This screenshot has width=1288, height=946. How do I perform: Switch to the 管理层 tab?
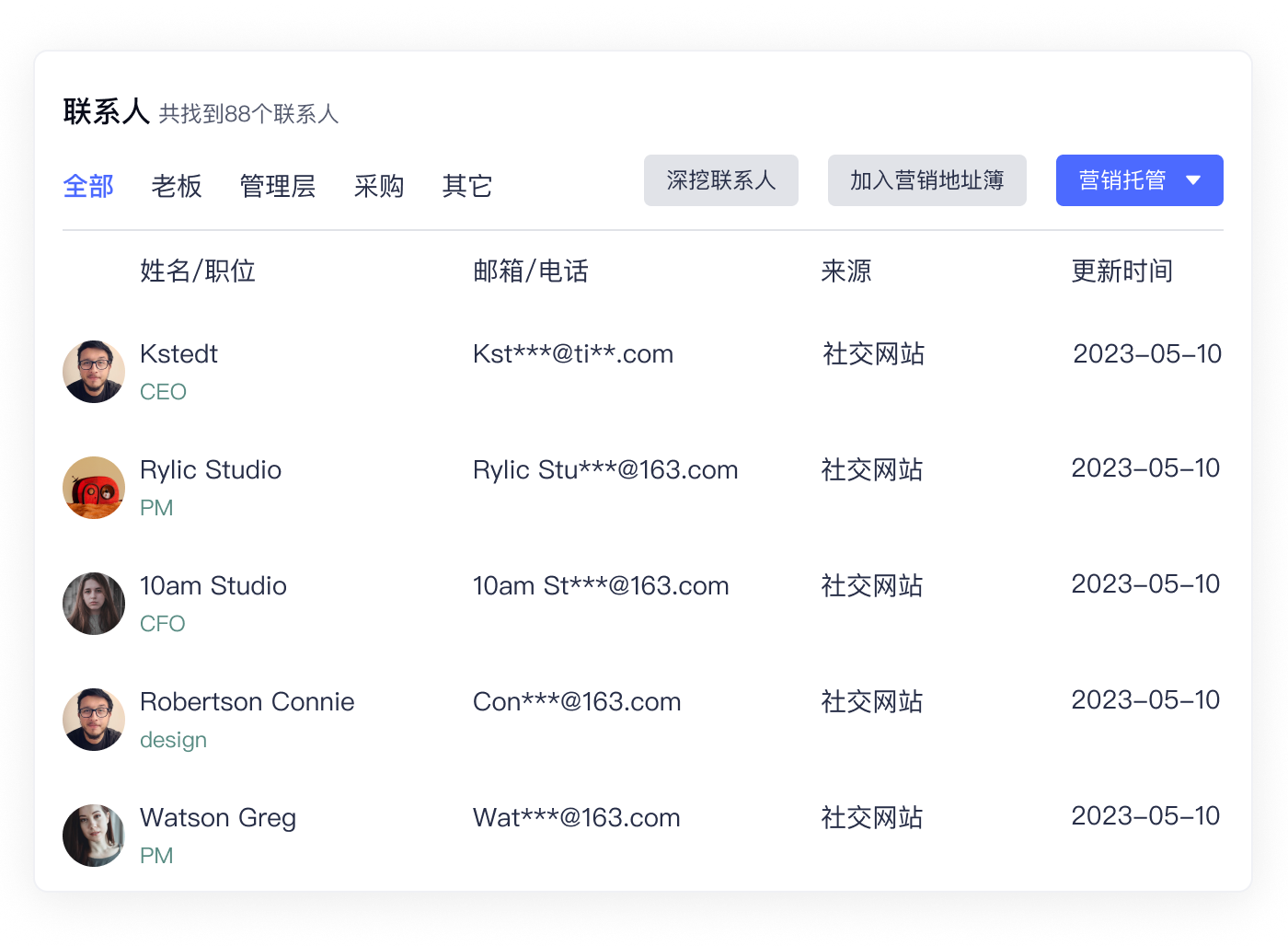click(x=277, y=186)
